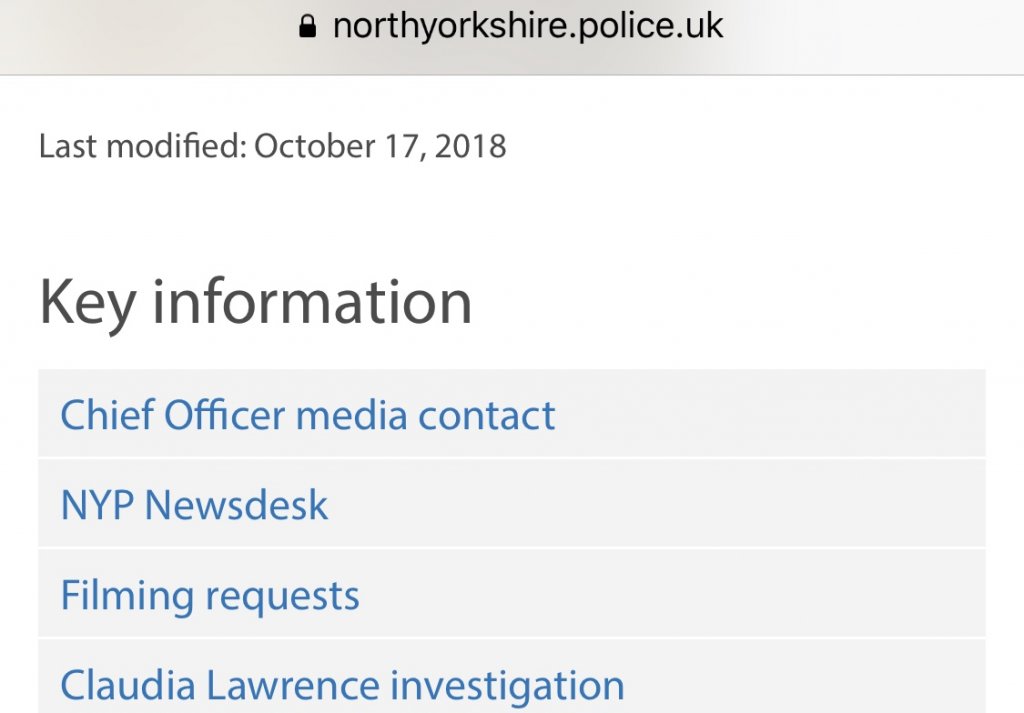The width and height of the screenshot is (1024, 713).
Task: Click the Key information heading
Action: click(x=255, y=302)
